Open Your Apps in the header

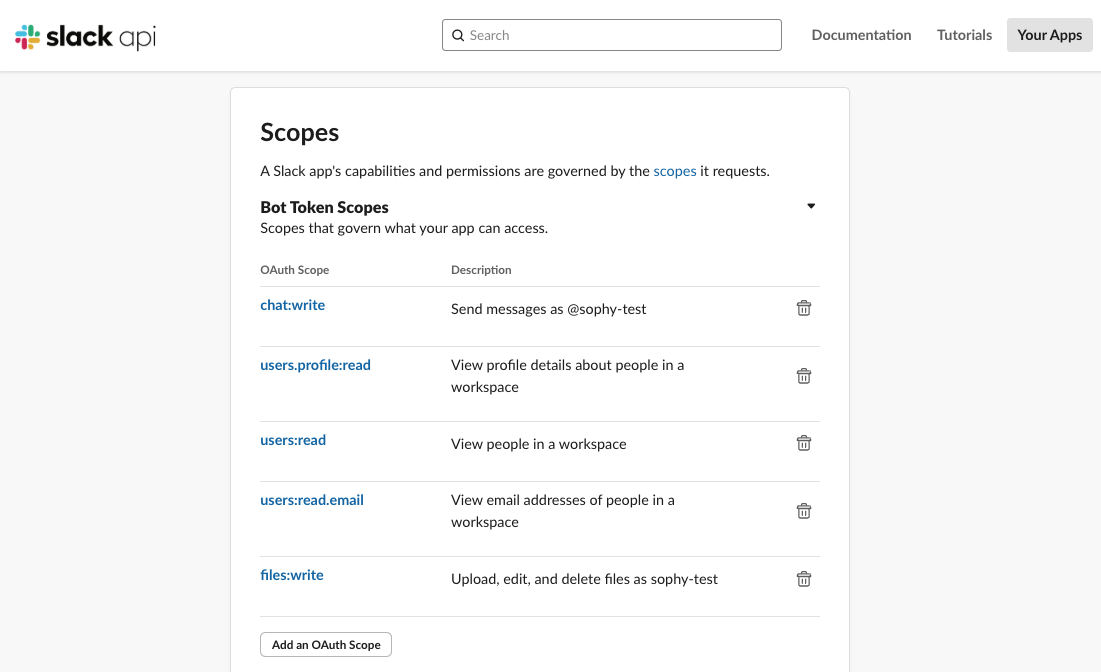(1049, 35)
